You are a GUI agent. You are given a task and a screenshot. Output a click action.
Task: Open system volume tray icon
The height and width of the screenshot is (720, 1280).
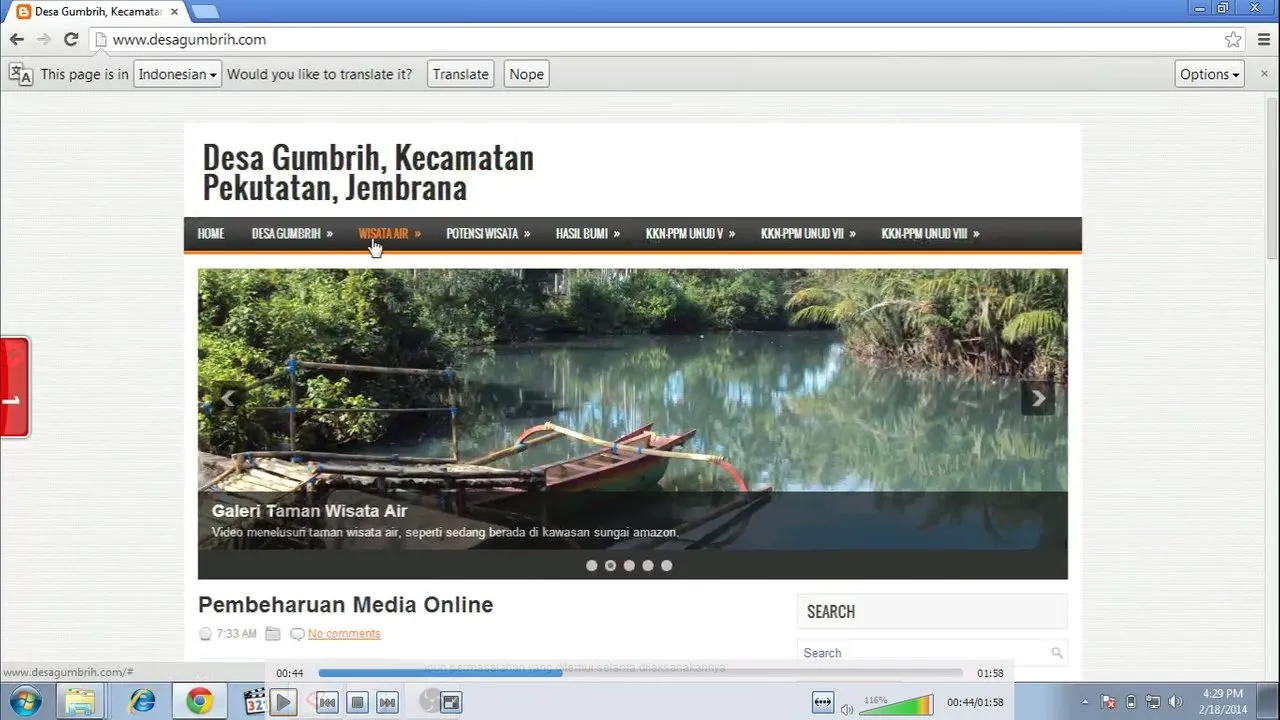pos(1176,702)
